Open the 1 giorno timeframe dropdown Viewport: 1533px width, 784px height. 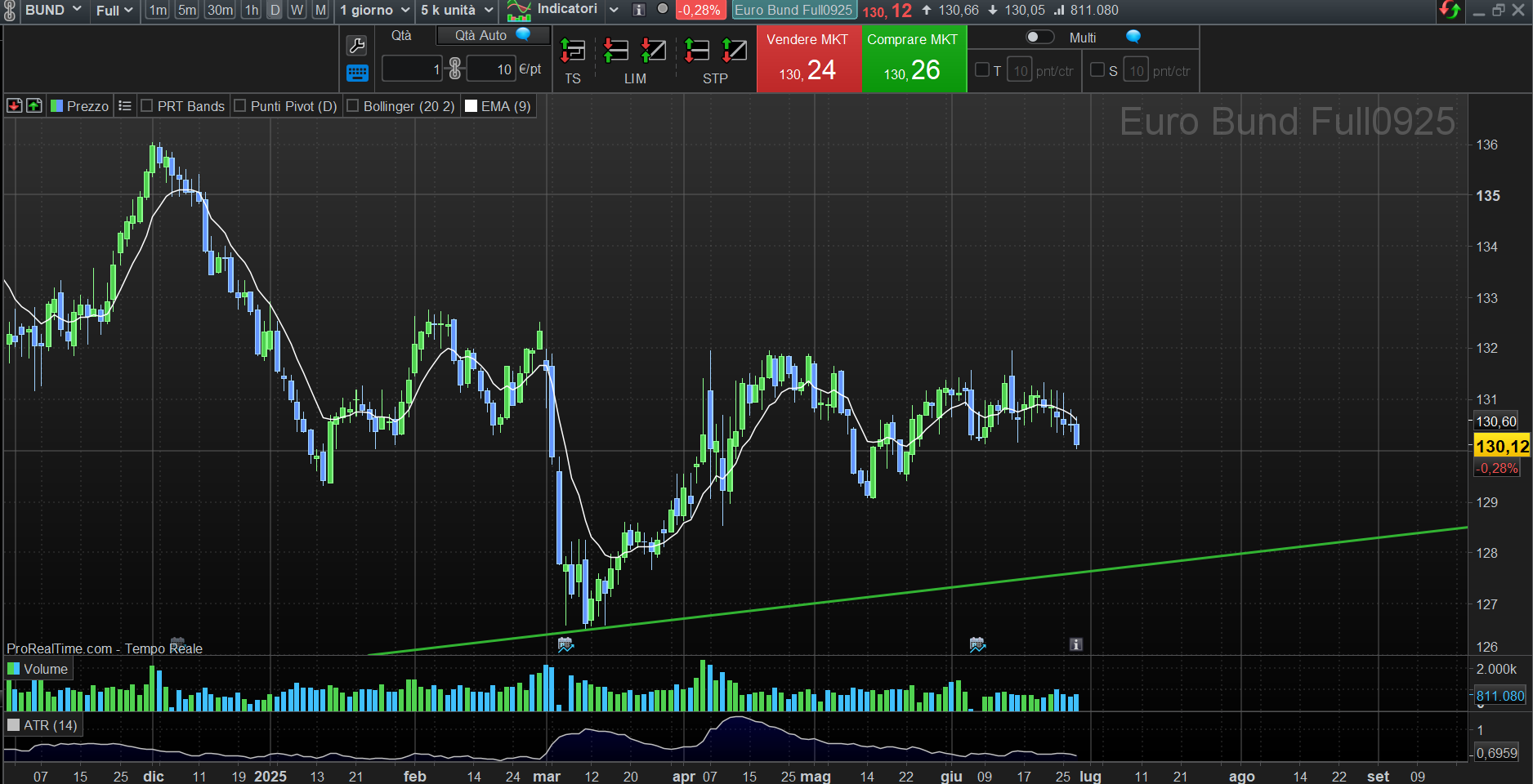pyautogui.click(x=374, y=10)
